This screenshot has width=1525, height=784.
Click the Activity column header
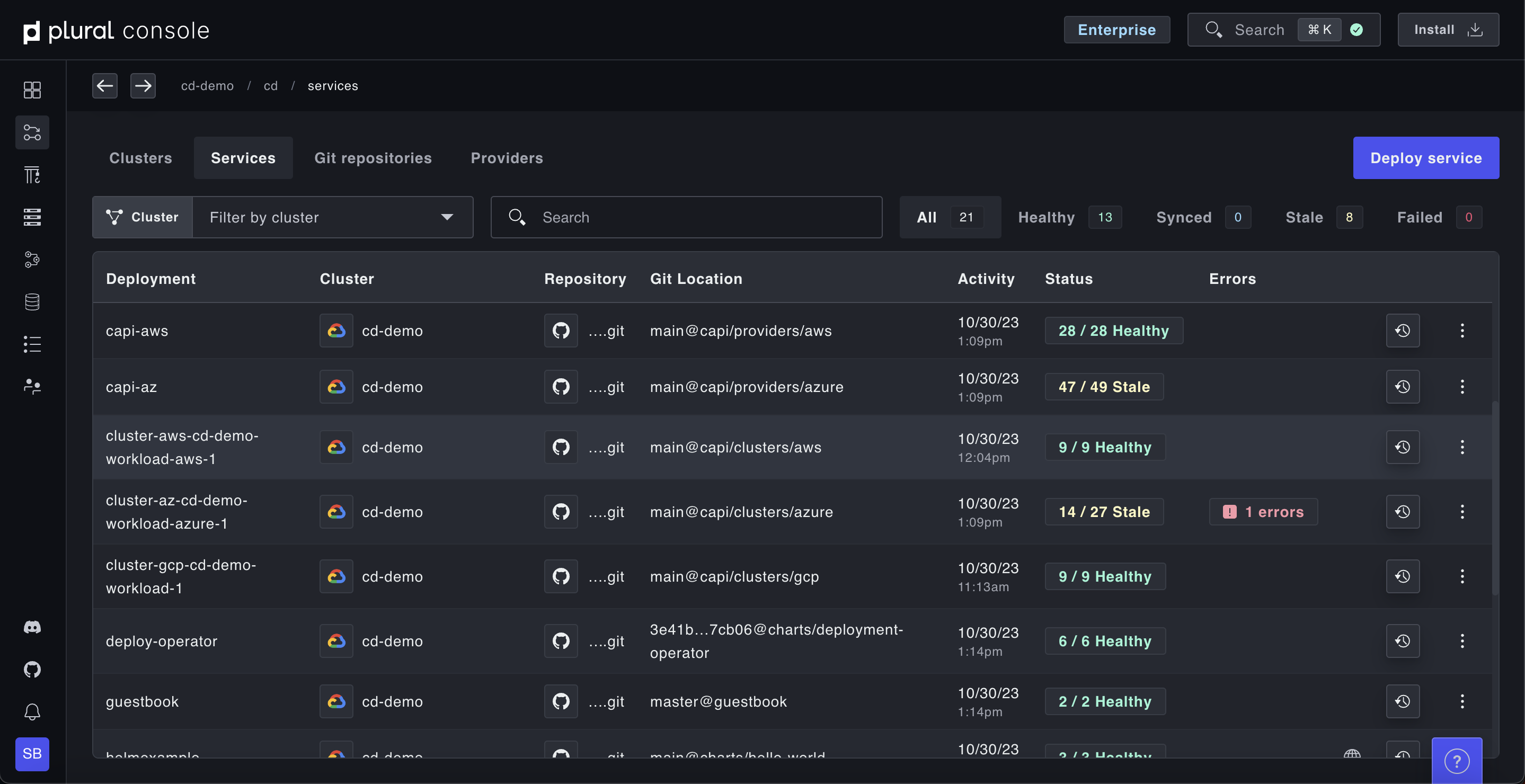click(986, 279)
